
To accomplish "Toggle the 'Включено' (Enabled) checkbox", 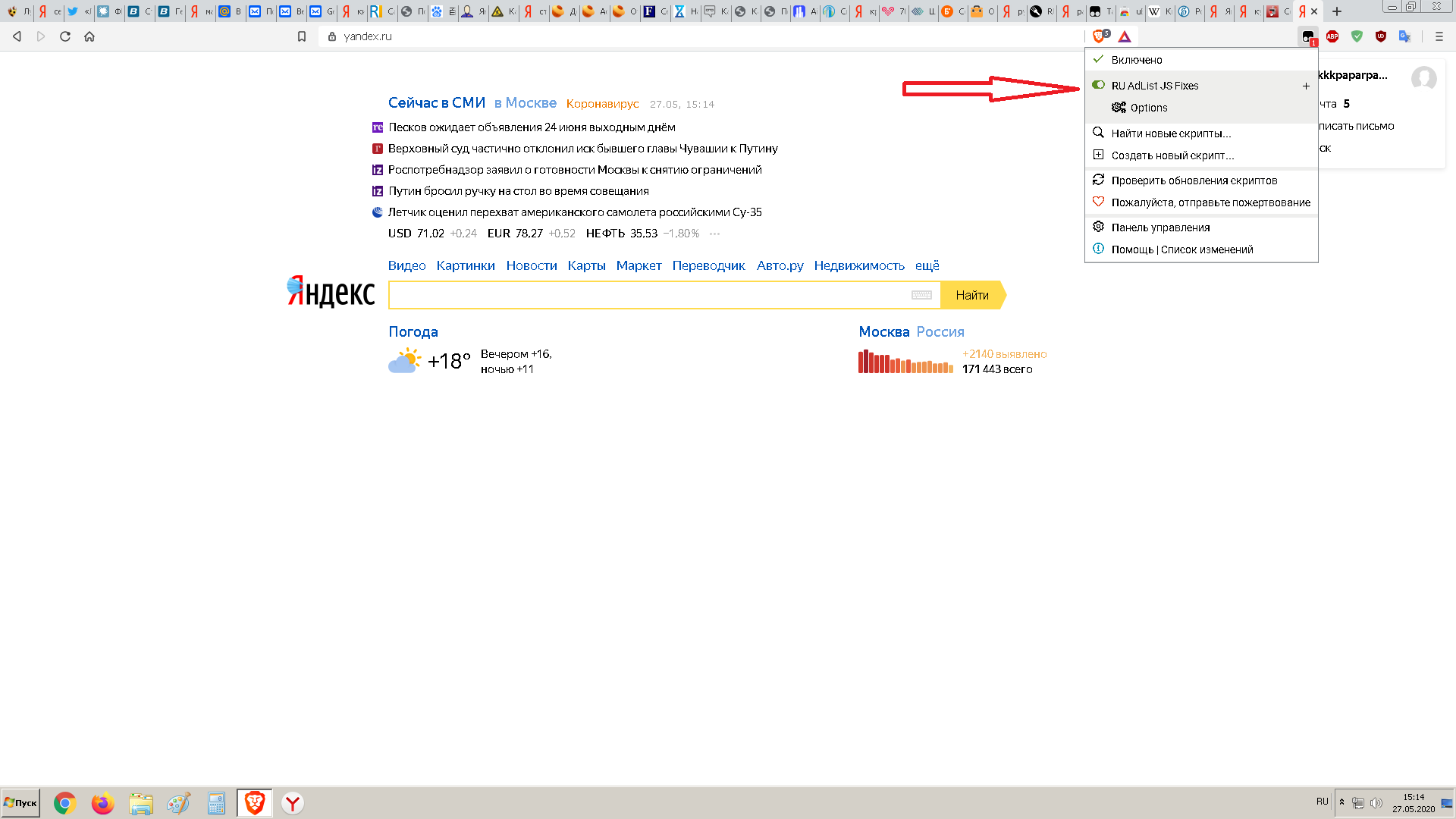I will 1100,60.
